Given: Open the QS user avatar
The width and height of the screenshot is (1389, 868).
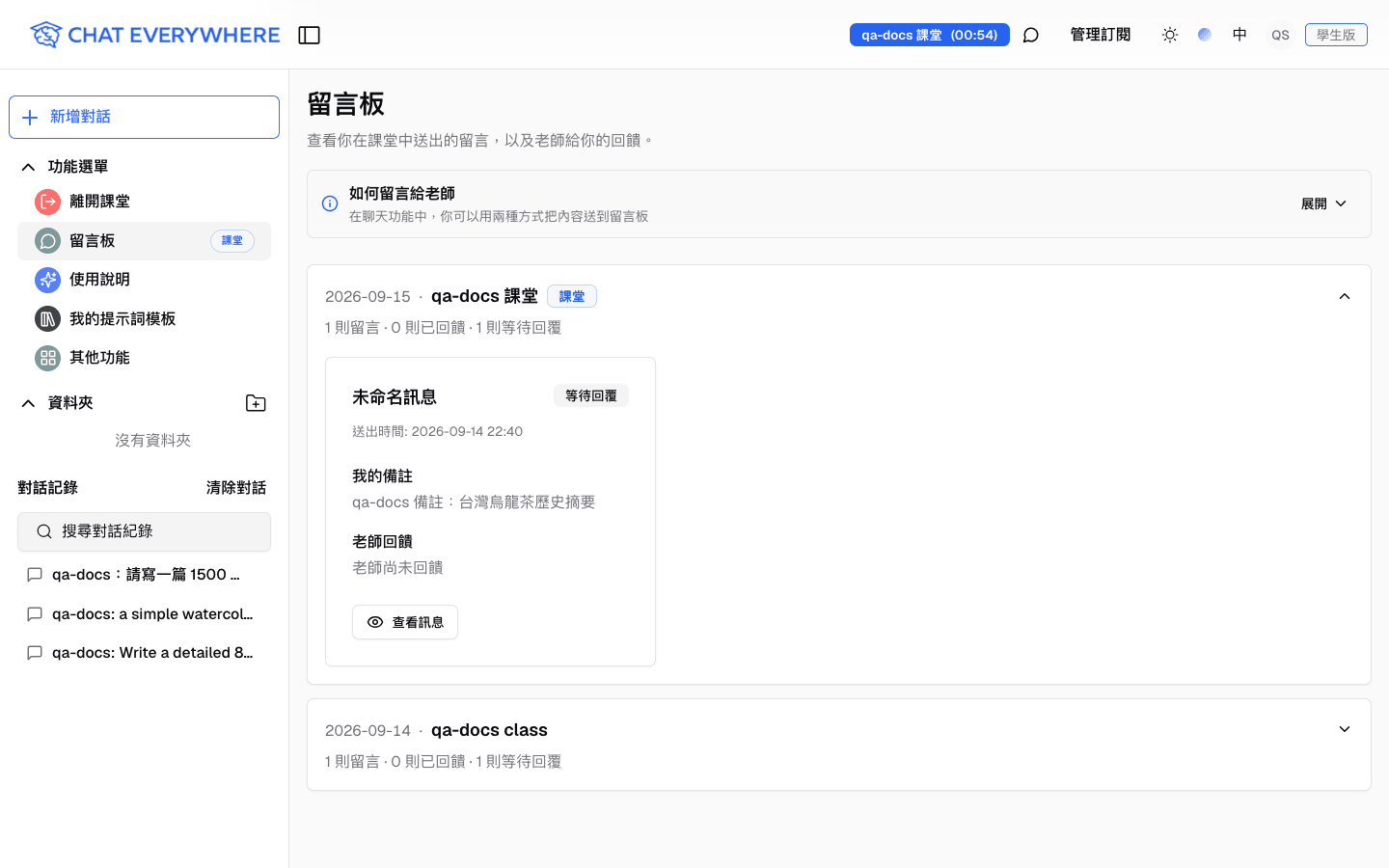Looking at the screenshot, I should point(1280,35).
